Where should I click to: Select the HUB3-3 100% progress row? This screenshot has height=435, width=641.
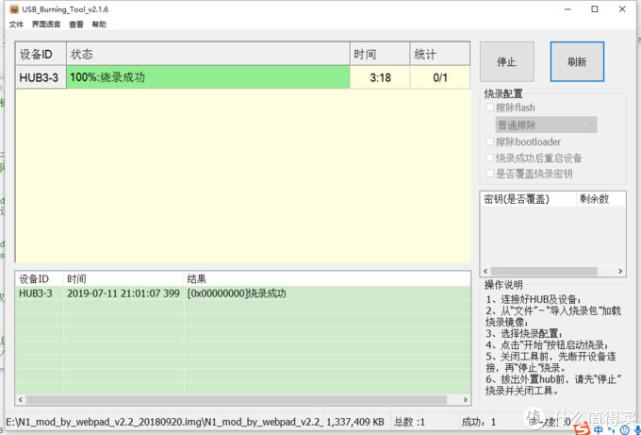[x=243, y=77]
